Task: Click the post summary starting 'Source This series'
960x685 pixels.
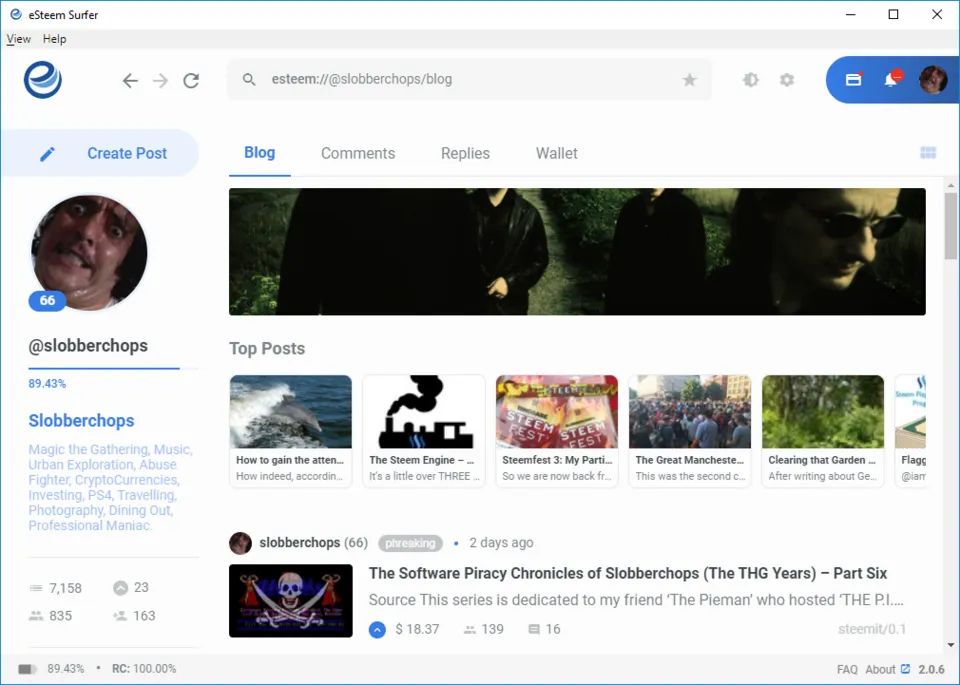Action: coord(636,600)
